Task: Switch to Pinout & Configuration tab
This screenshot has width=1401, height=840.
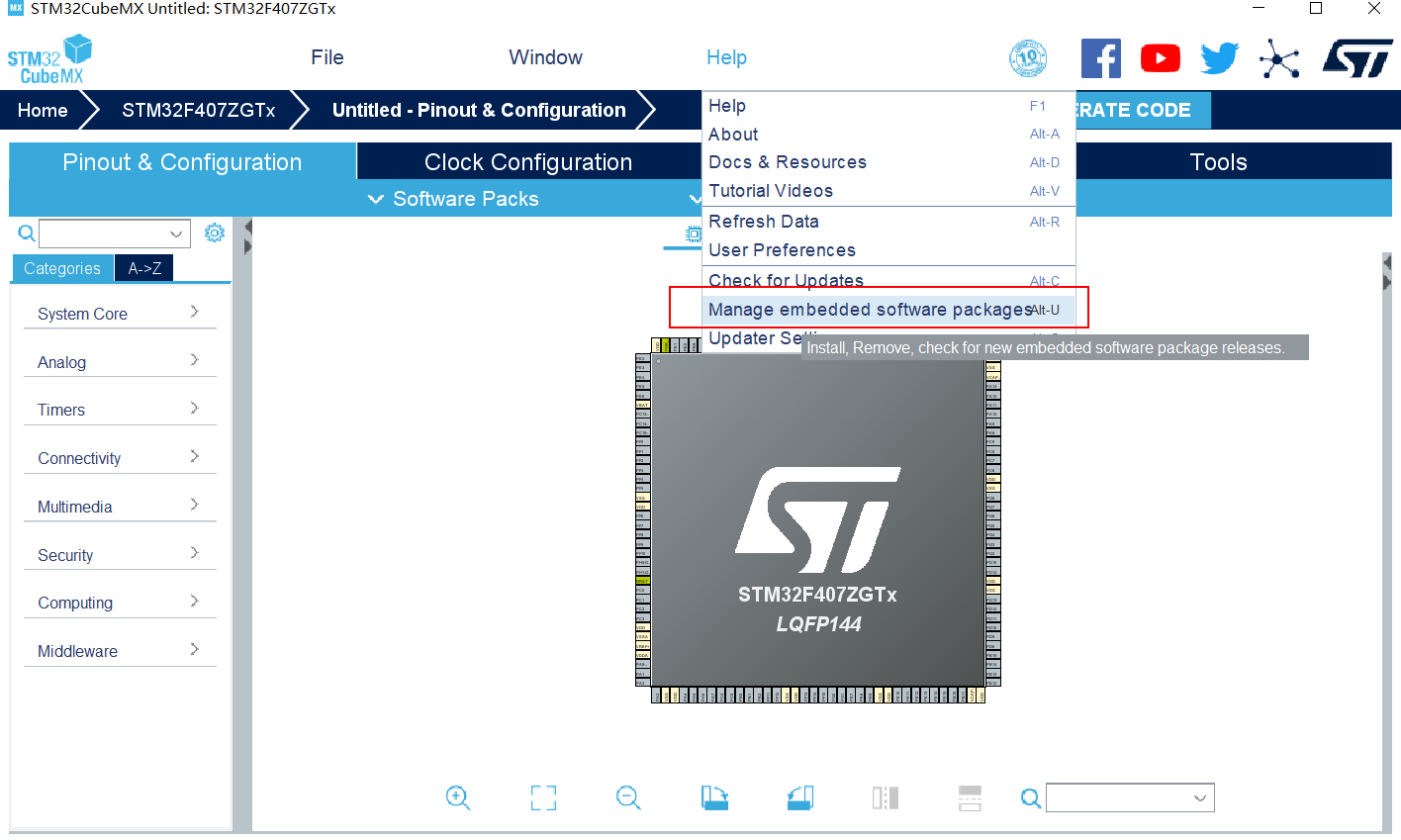Action: pyautogui.click(x=182, y=162)
